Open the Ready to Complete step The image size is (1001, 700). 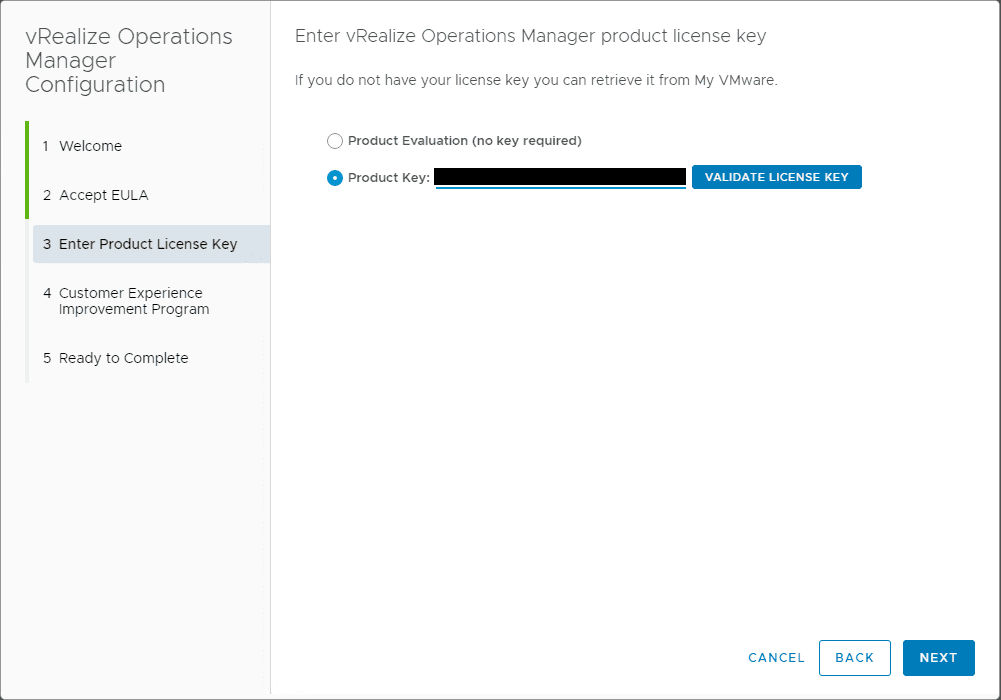coord(123,358)
